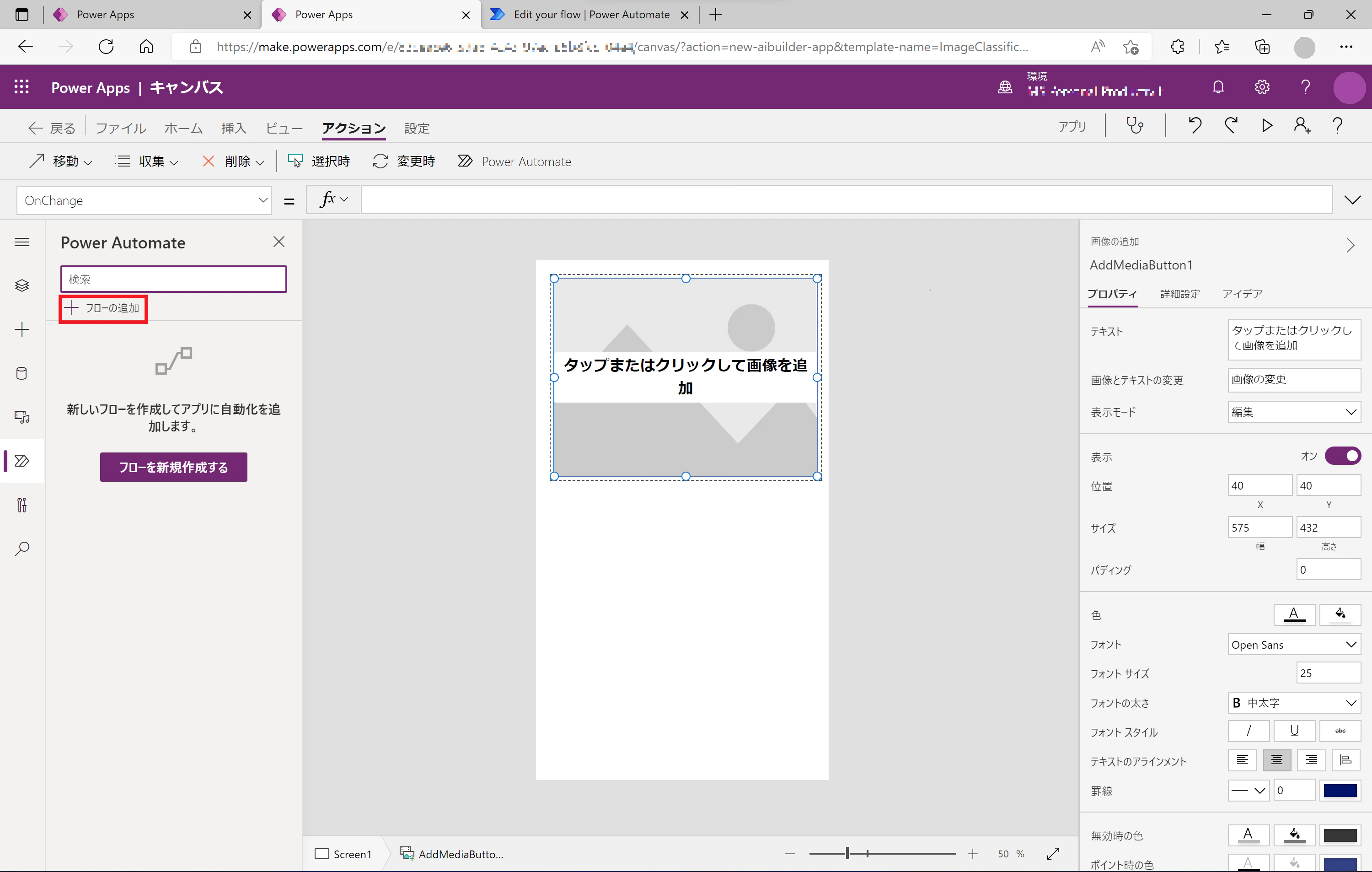Open the Tree view layers icon
Viewport: 1372px width, 872px height.
coord(21,285)
